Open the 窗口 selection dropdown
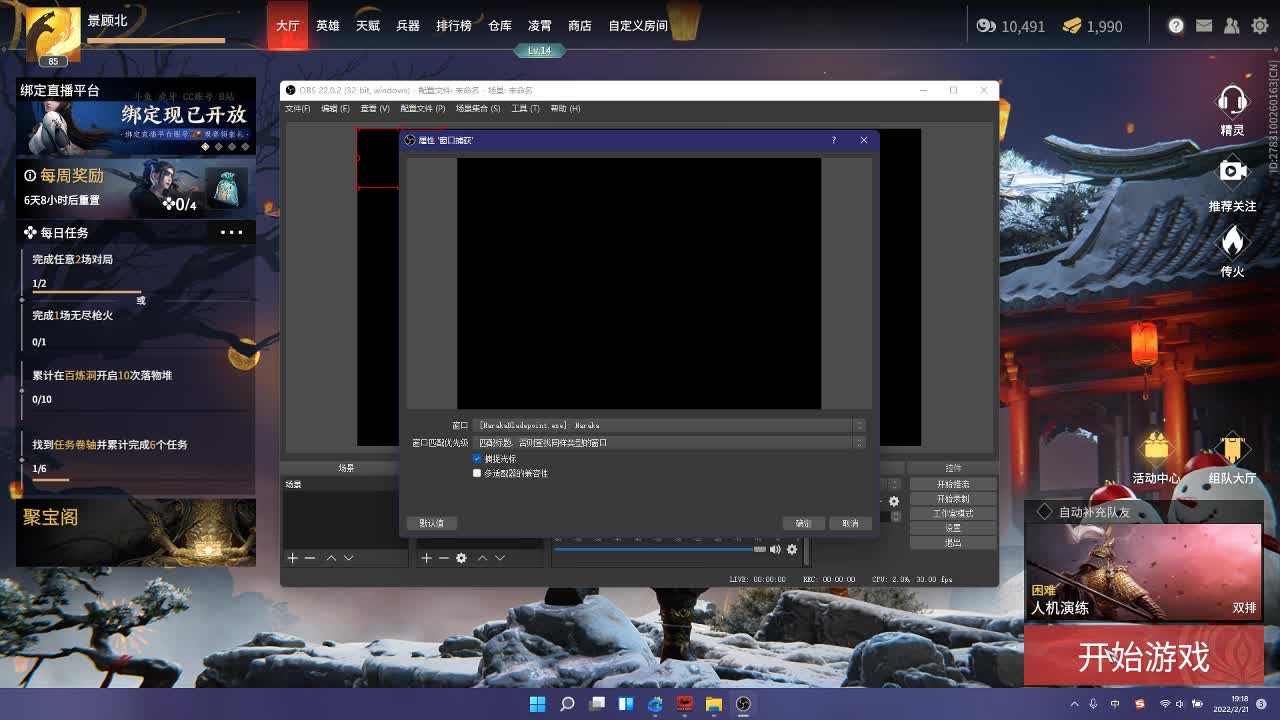The image size is (1280, 720). point(669,425)
